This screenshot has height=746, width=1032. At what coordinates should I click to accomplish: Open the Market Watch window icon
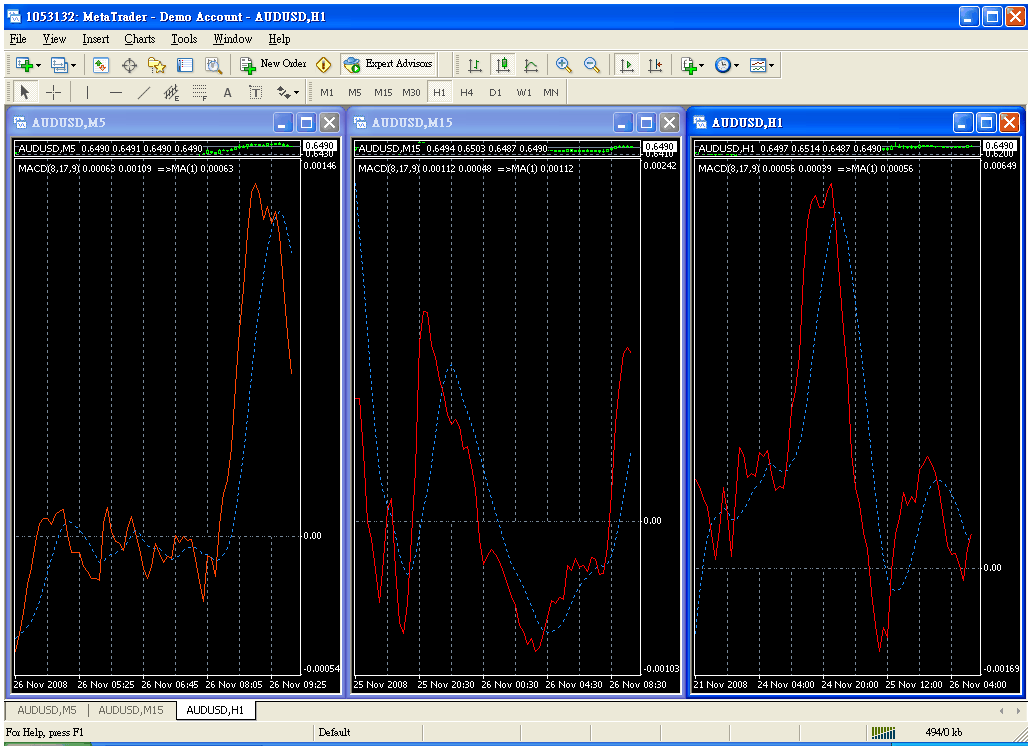[101, 65]
